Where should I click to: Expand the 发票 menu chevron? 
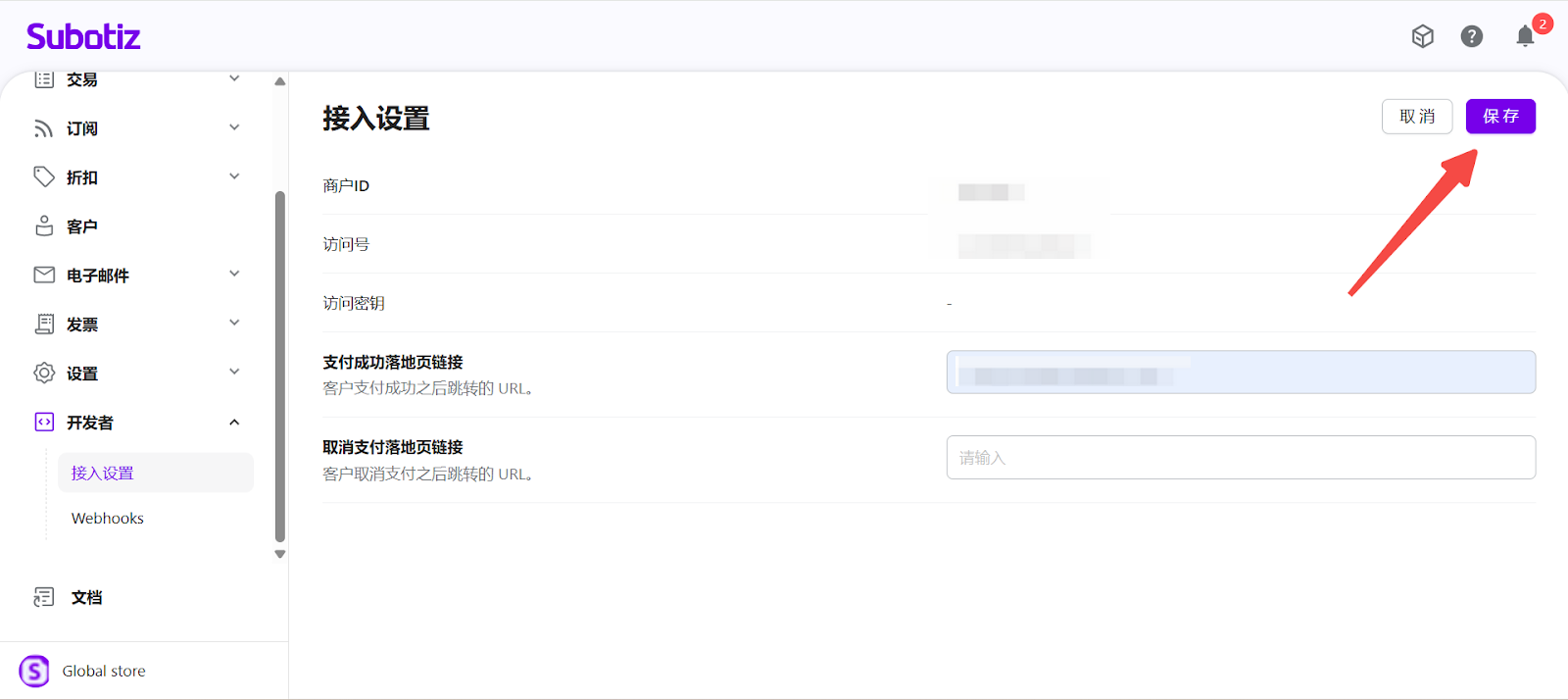(234, 323)
